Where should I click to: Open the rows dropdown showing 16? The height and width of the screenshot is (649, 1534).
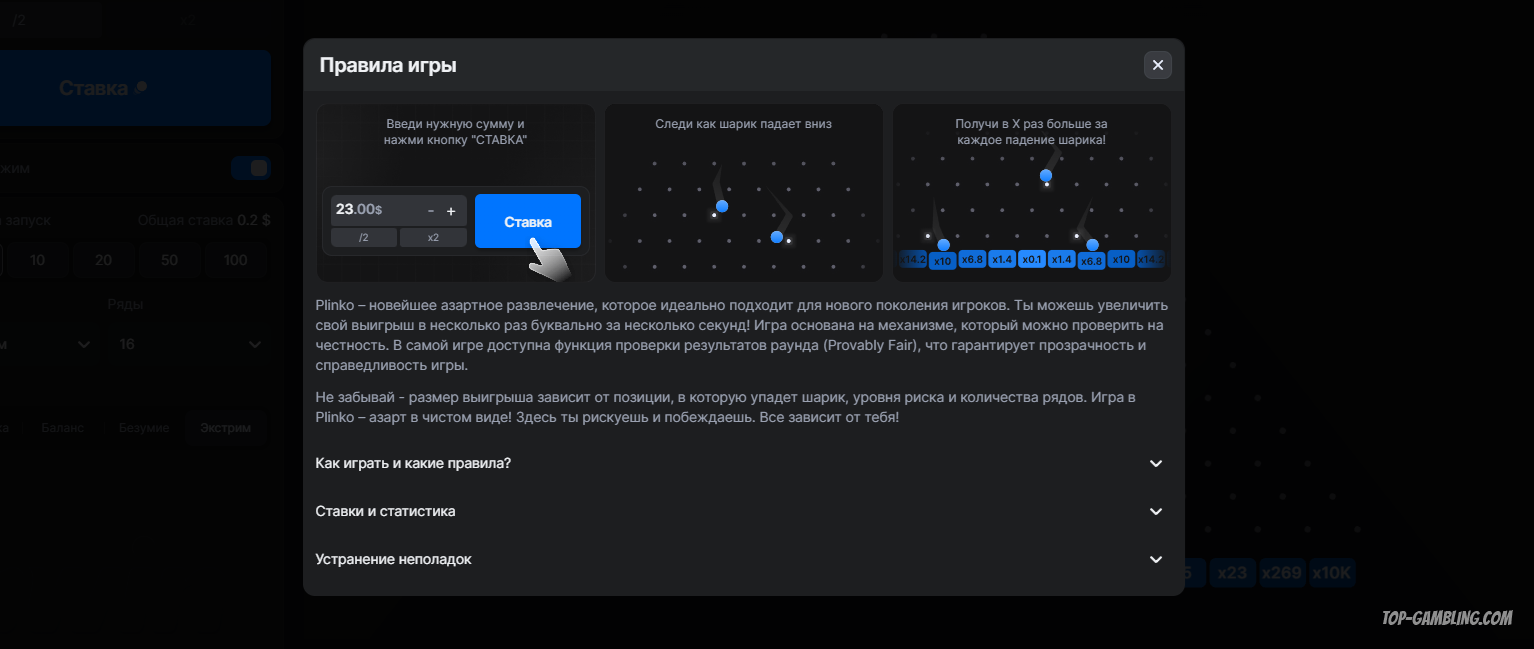click(x=186, y=344)
